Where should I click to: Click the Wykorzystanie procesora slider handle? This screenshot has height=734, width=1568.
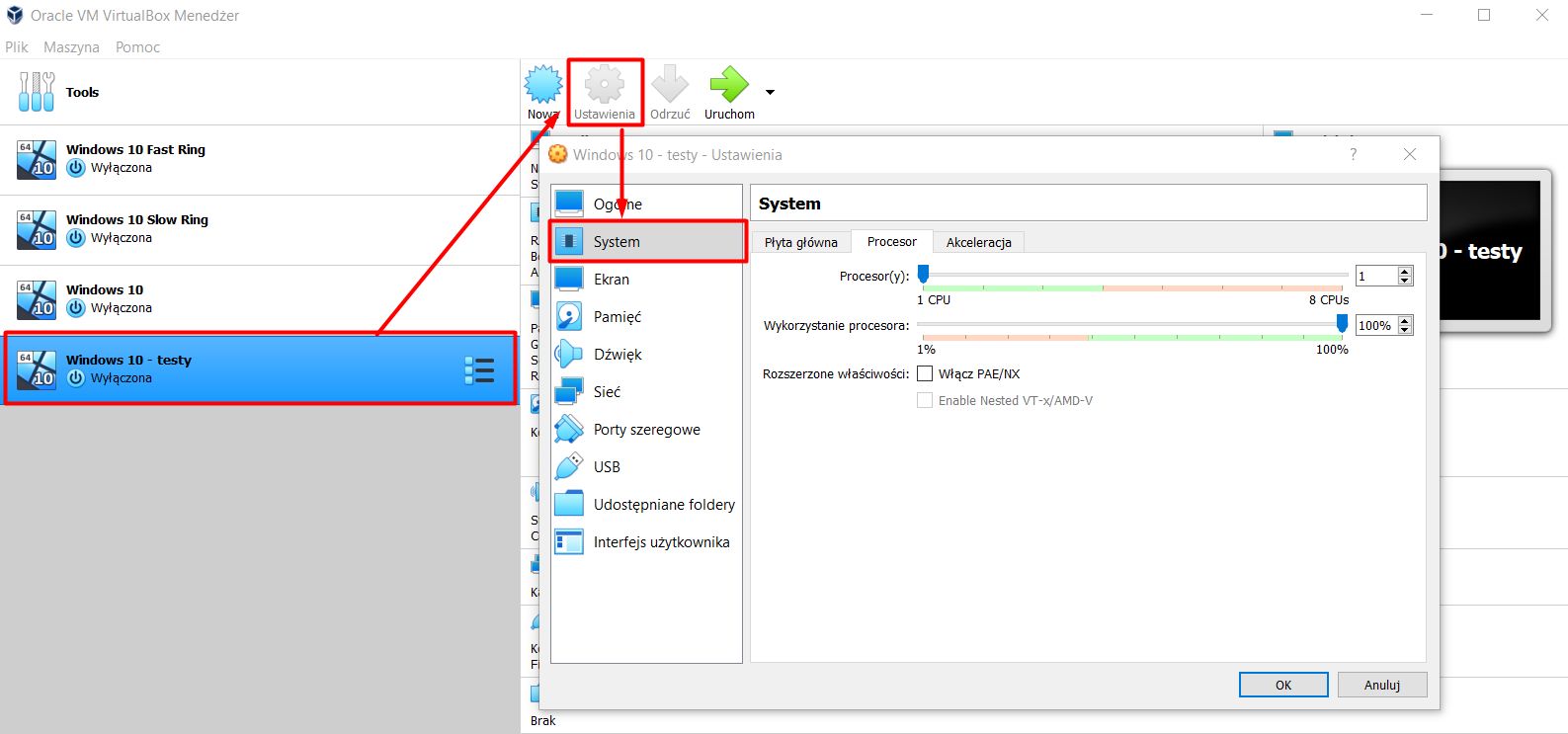click(x=1342, y=323)
